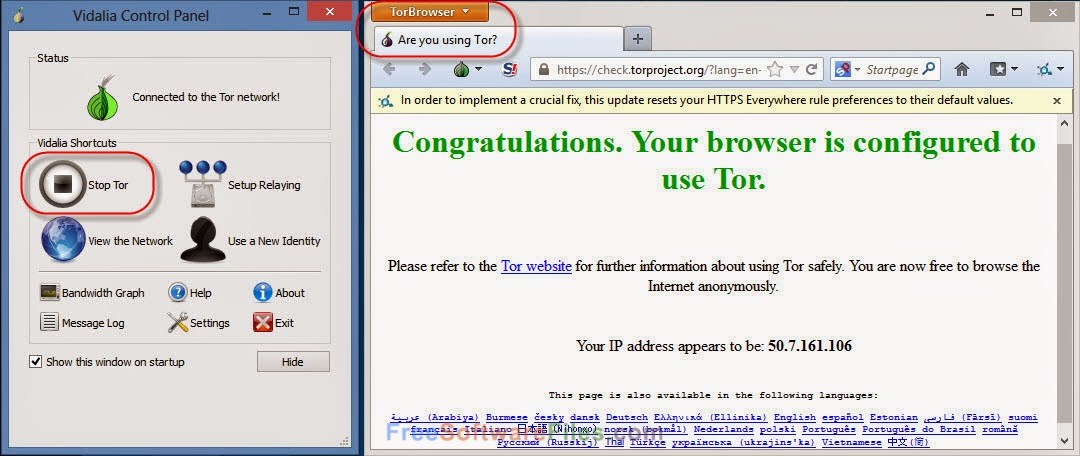Click Use a New Identity silhouette
Screen dimensions: 1080x456
[x=202, y=240]
